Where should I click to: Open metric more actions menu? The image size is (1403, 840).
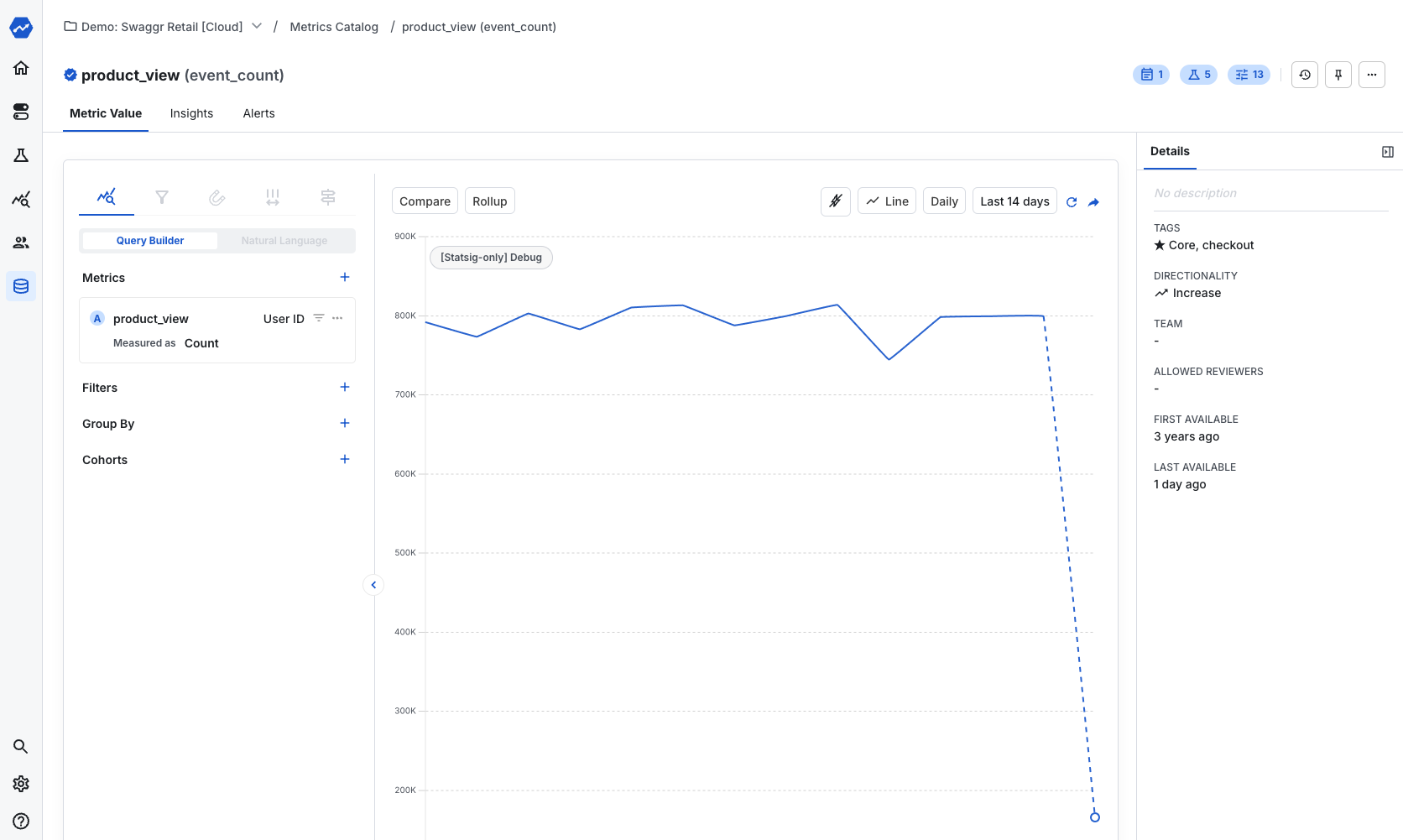point(1372,75)
